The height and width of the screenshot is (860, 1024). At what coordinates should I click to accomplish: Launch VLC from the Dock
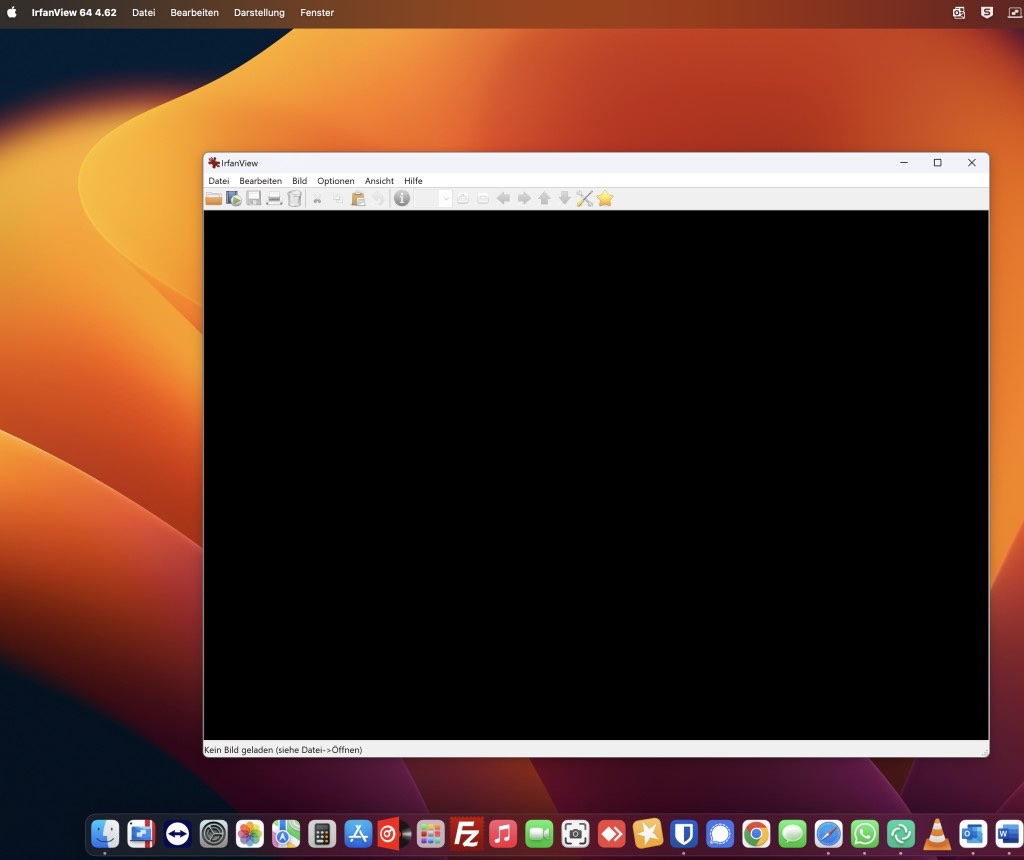coord(937,833)
